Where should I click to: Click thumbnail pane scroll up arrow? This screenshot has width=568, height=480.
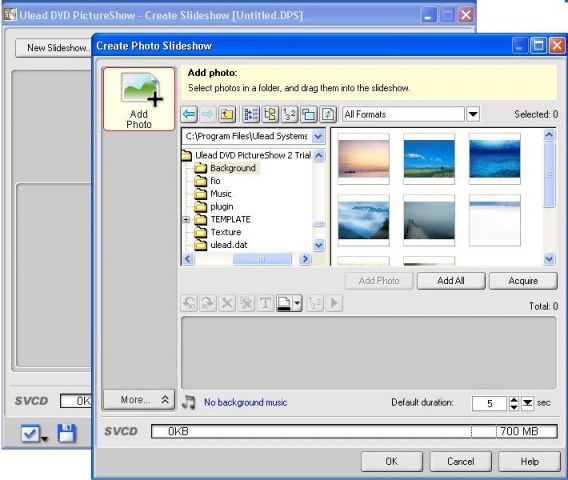click(549, 135)
